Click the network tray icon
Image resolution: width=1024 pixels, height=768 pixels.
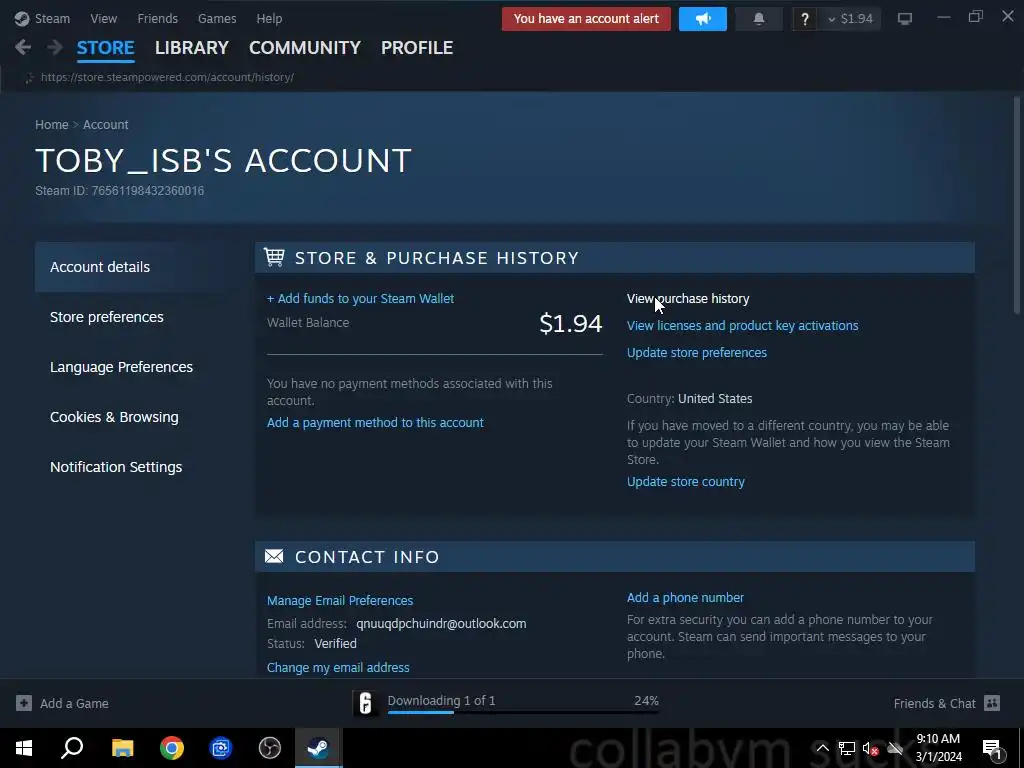point(847,748)
